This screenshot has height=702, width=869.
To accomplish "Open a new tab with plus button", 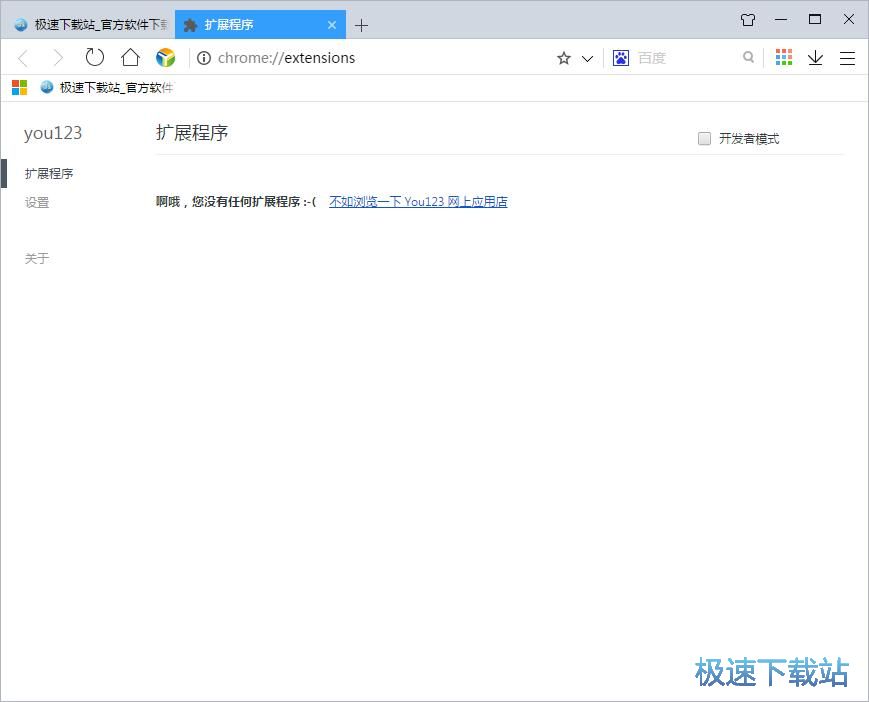I will pos(361,25).
